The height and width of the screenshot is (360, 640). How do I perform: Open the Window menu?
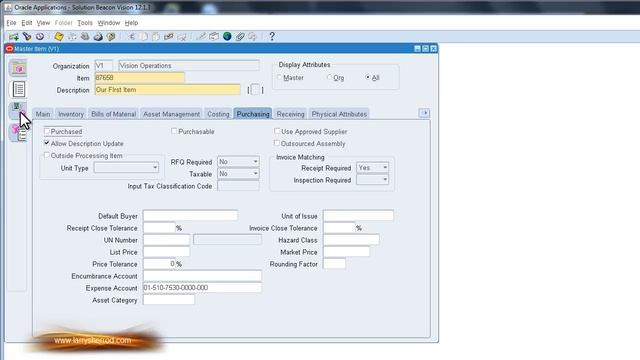(109, 23)
